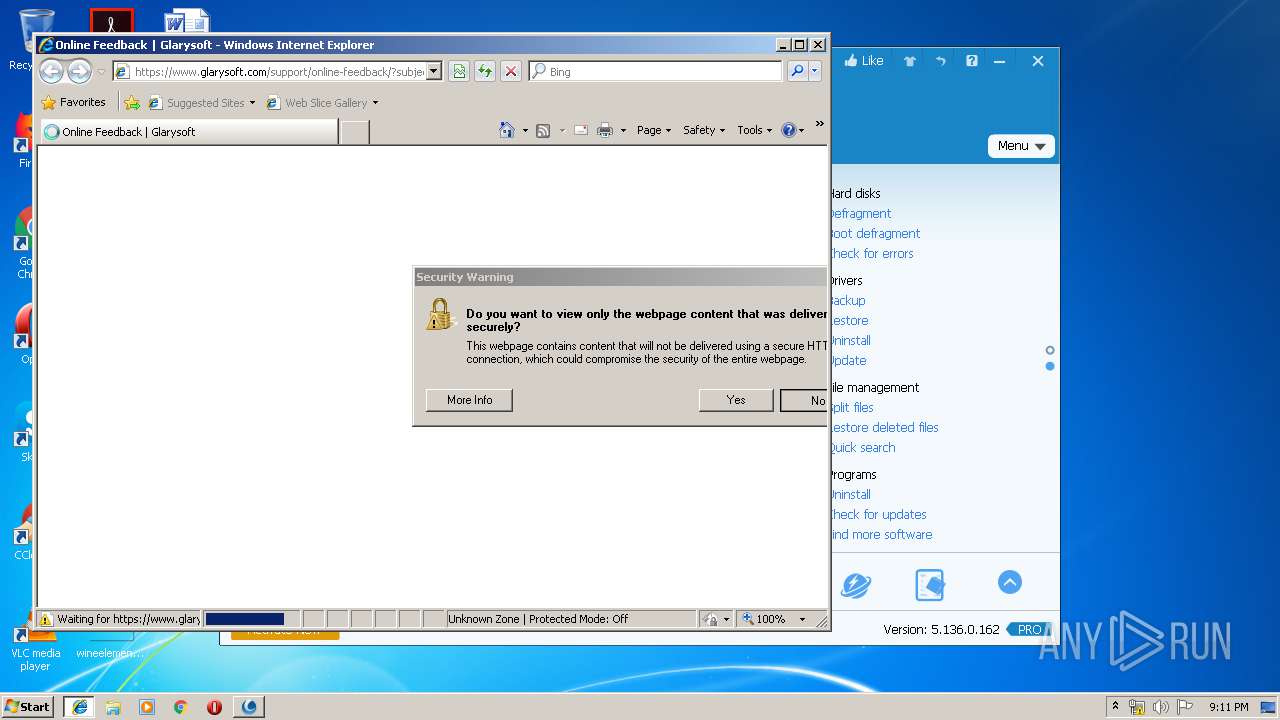Click Boot defragment link
1280x720 pixels.
tap(875, 234)
